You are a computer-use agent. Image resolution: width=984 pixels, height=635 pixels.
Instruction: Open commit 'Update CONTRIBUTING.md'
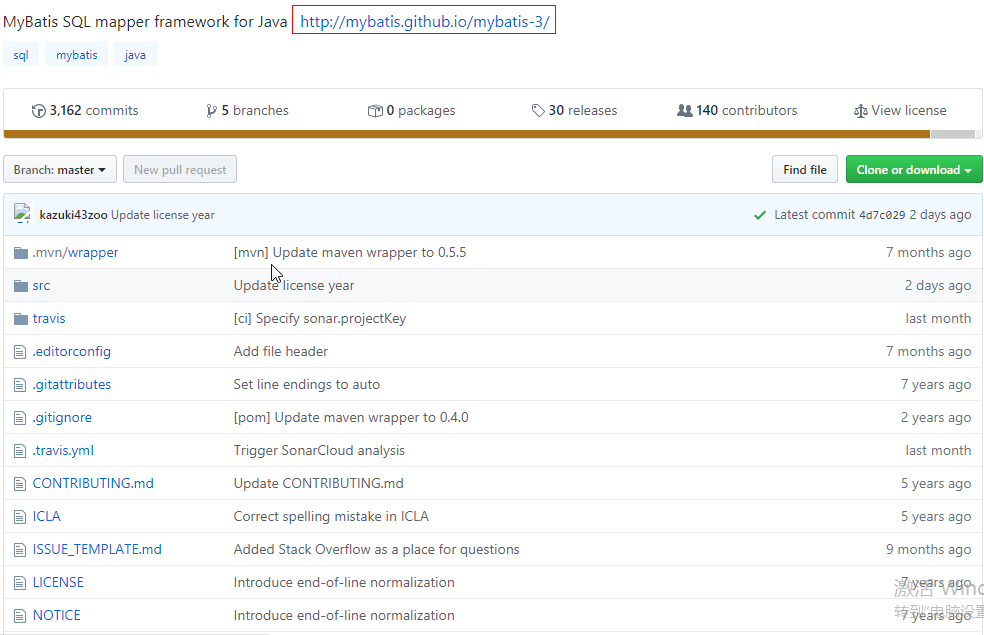click(318, 483)
